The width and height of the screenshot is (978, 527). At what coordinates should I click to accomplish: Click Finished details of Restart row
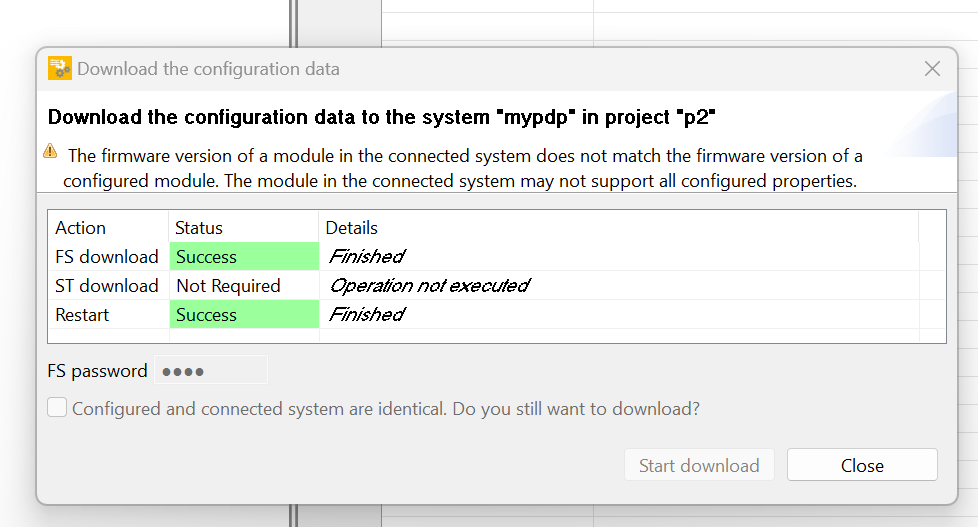(x=619, y=314)
